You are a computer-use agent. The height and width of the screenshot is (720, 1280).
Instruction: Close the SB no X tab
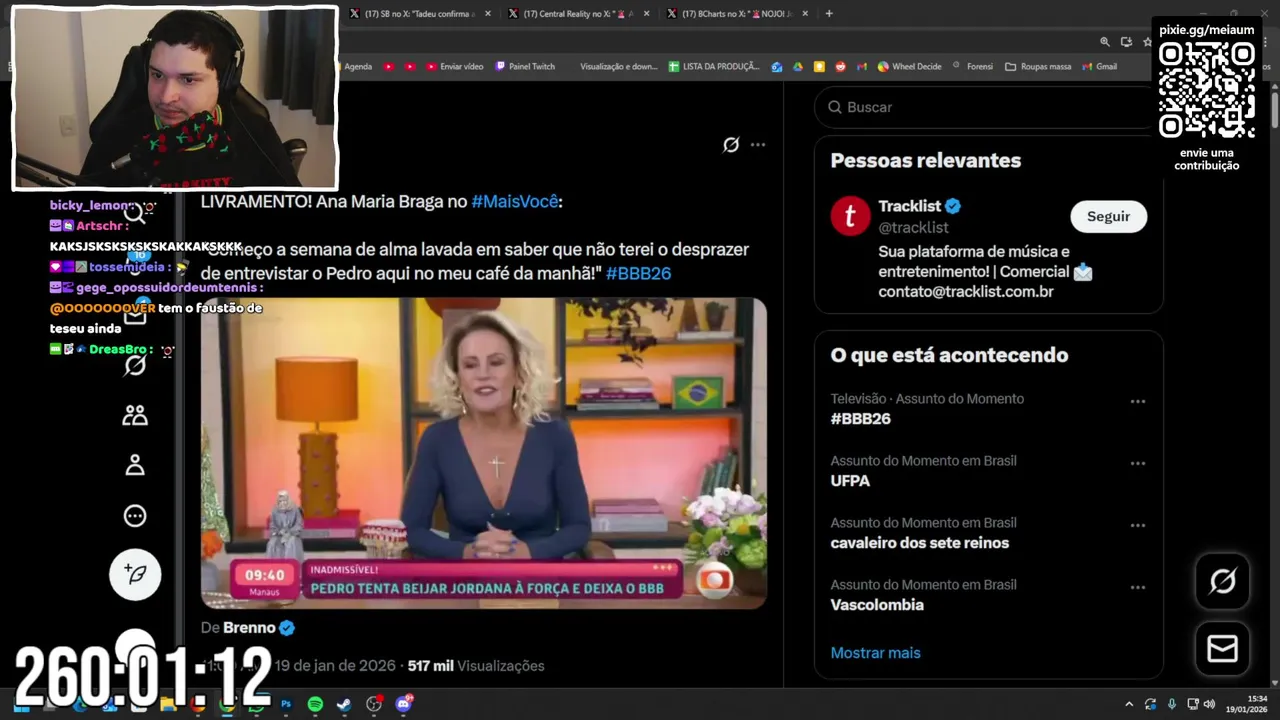pyautogui.click(x=488, y=14)
